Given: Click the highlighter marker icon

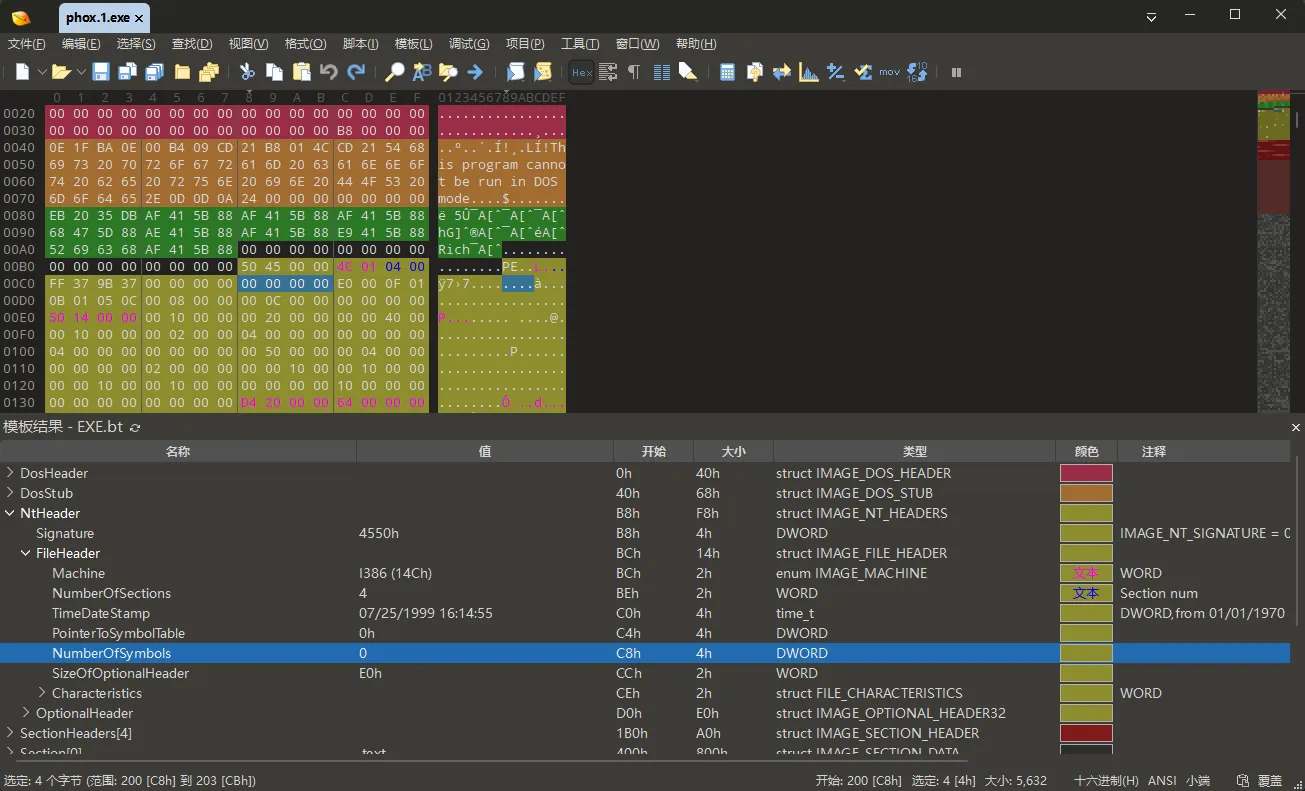Looking at the screenshot, I should point(687,72).
